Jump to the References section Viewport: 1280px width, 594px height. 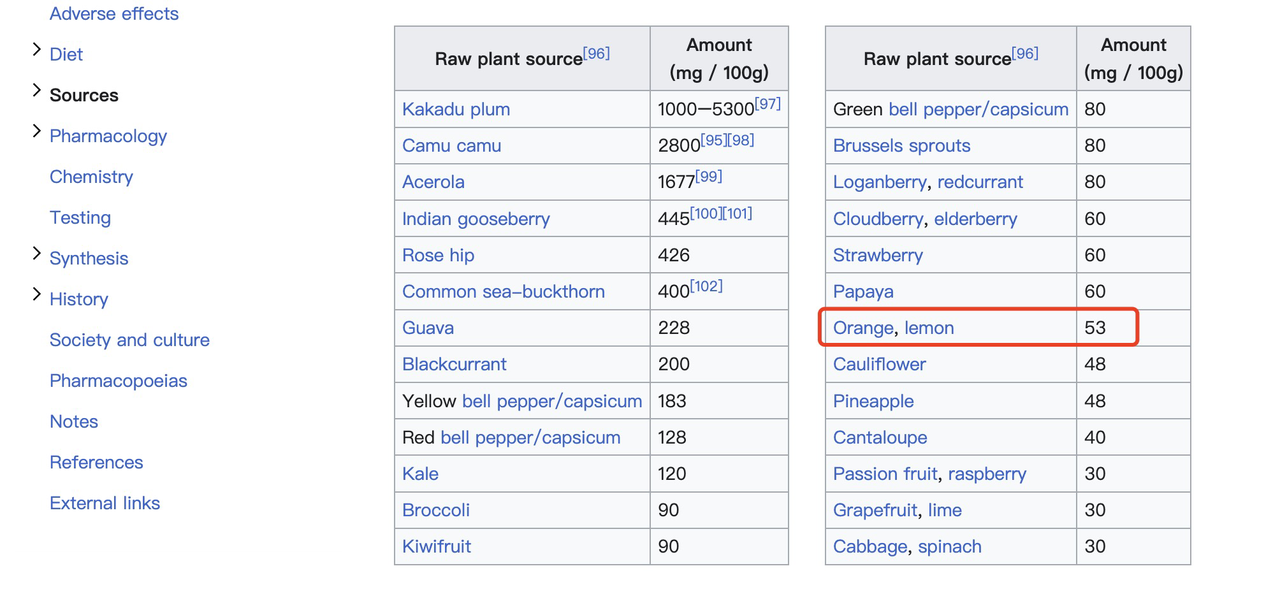(96, 462)
